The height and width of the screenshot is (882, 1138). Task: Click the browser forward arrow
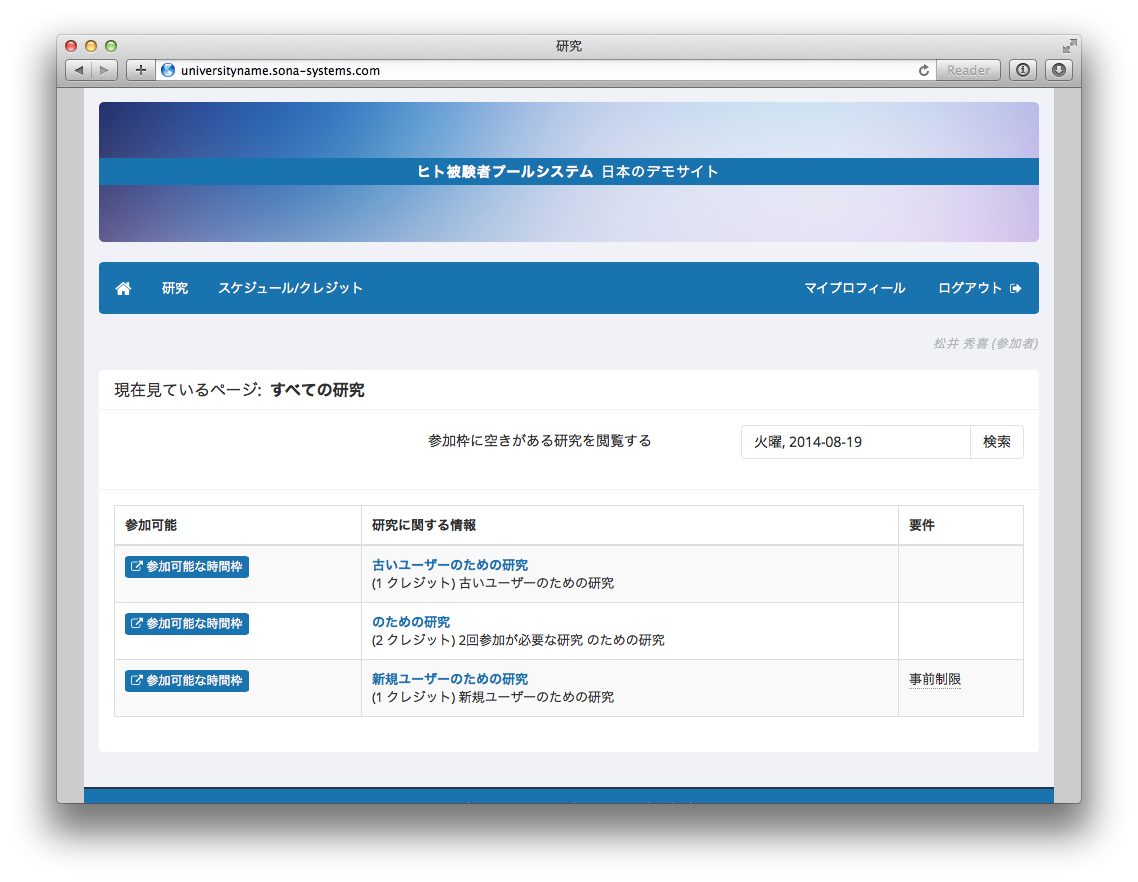pyautogui.click(x=105, y=70)
